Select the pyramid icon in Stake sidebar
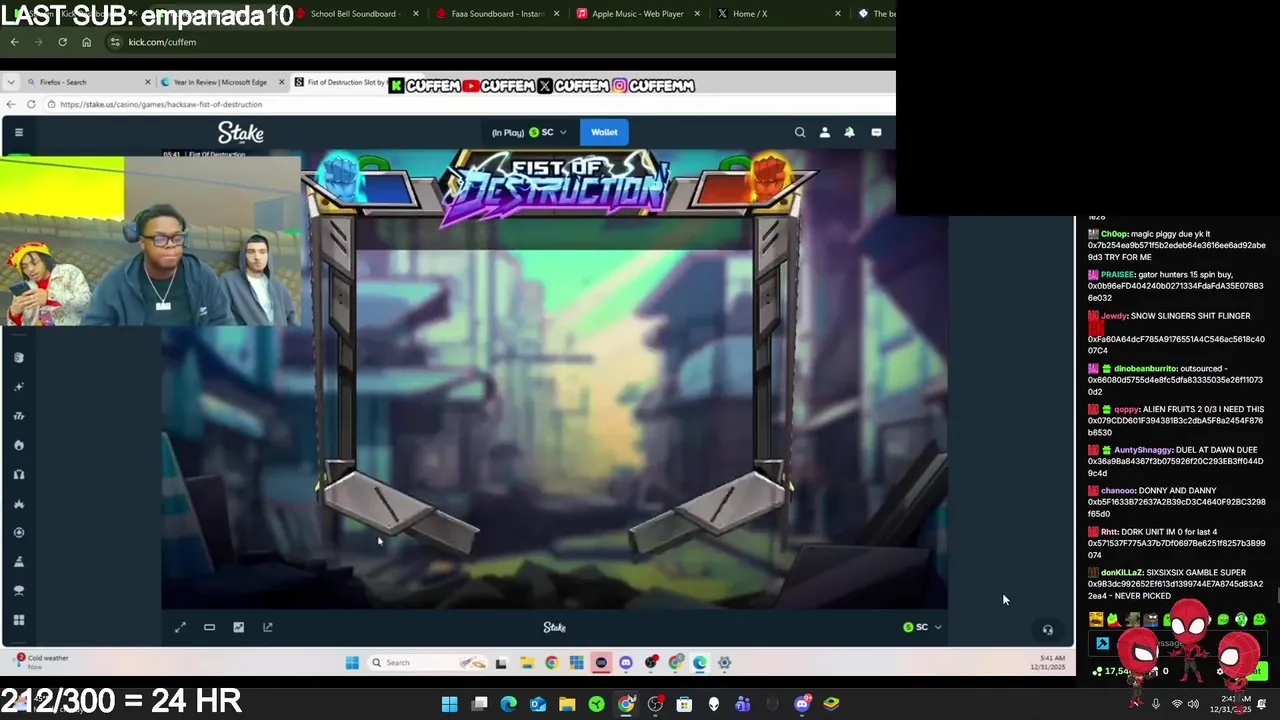 (19, 562)
